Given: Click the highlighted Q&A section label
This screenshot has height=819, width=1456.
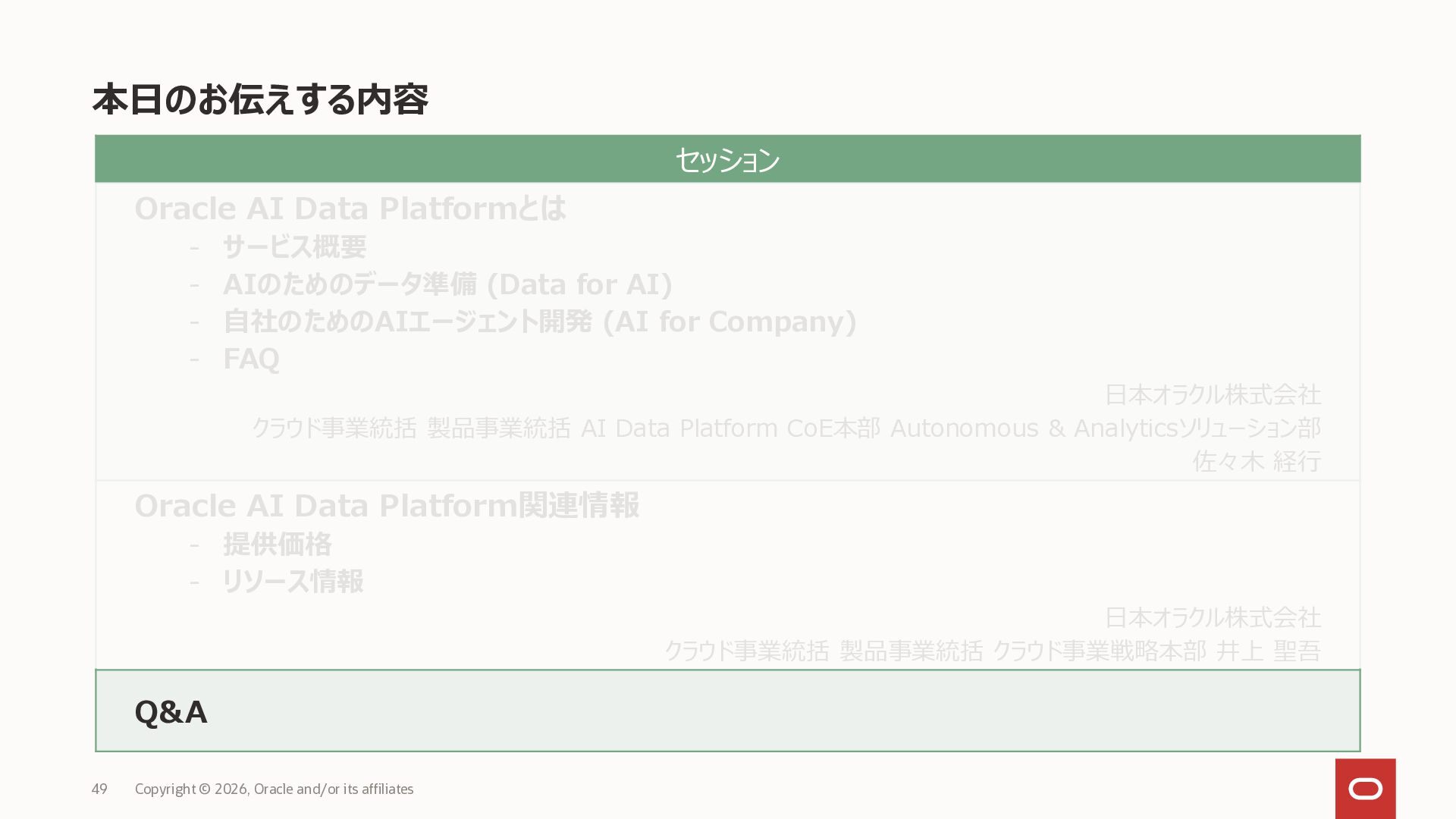Looking at the screenshot, I should [171, 712].
